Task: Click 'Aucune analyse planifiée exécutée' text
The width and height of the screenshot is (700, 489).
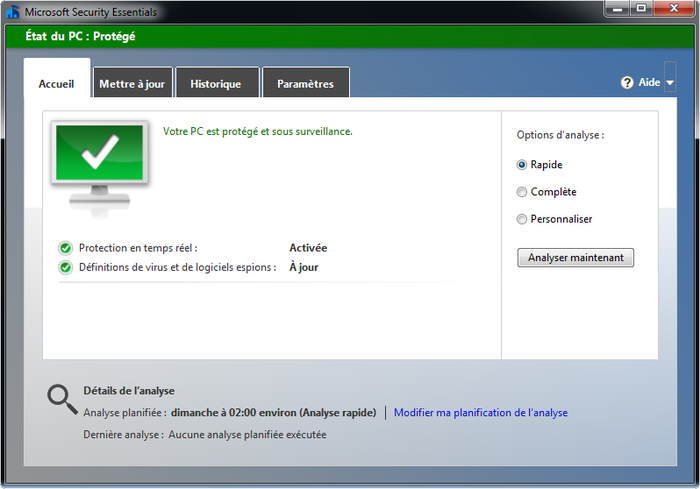Action: pyautogui.click(x=247, y=435)
